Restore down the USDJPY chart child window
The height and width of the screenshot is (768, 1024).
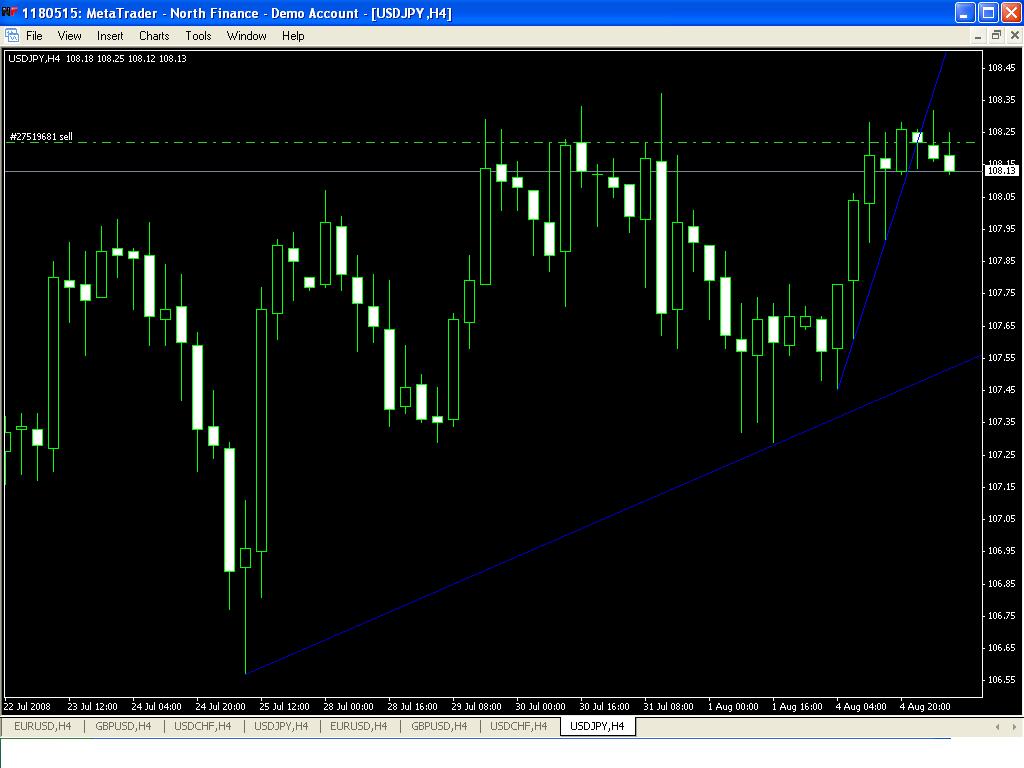coord(996,36)
